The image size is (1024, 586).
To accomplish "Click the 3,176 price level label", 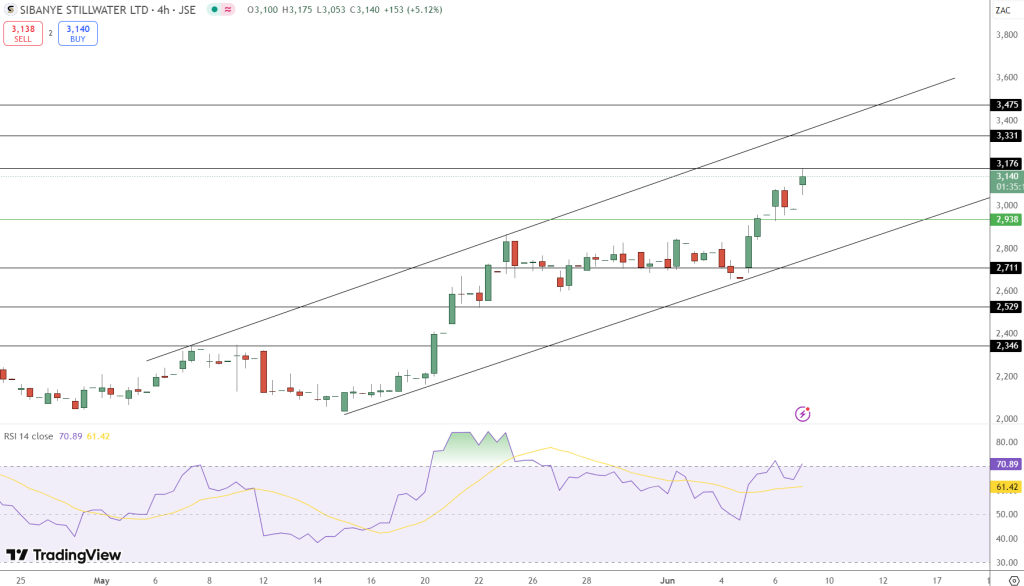I will point(1007,163).
